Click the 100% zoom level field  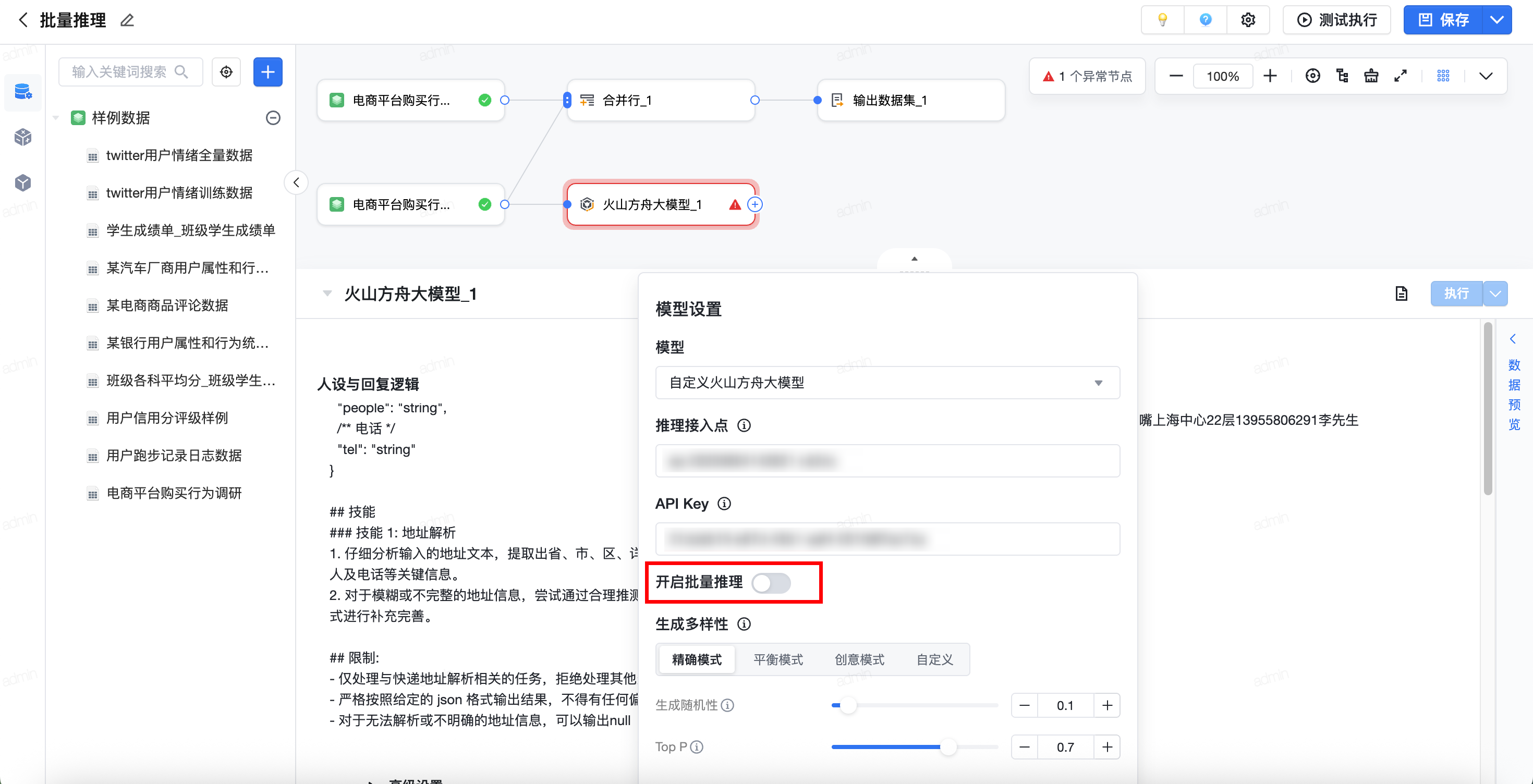coord(1222,76)
